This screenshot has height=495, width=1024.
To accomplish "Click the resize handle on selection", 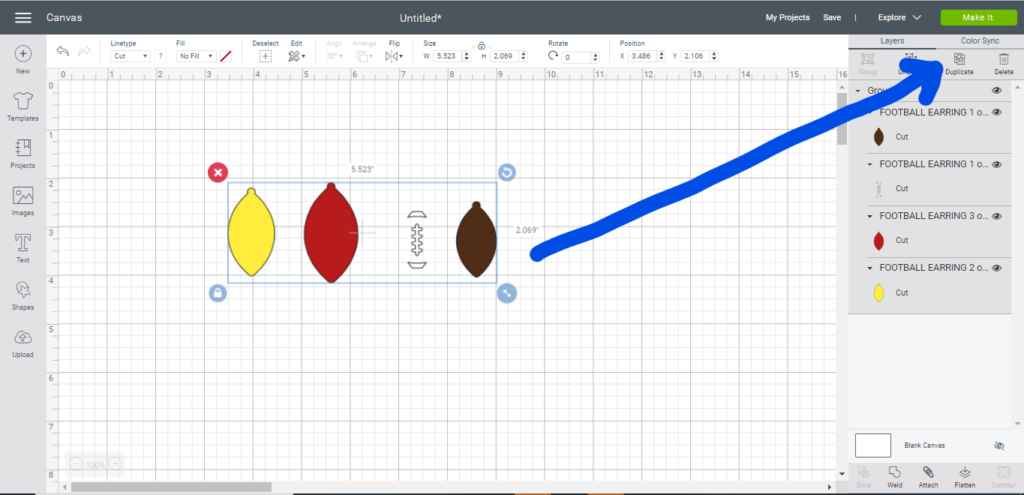I will click(x=507, y=293).
